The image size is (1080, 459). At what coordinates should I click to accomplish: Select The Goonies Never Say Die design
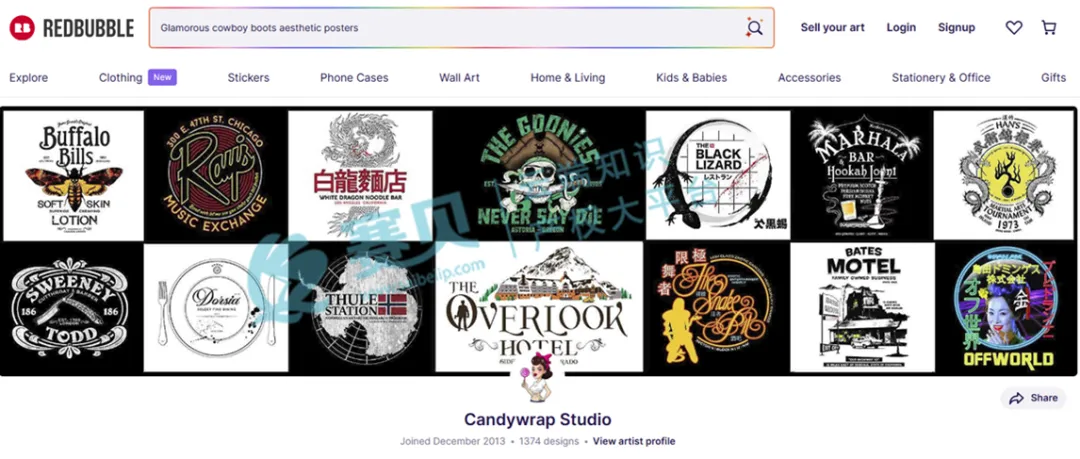tap(539, 176)
